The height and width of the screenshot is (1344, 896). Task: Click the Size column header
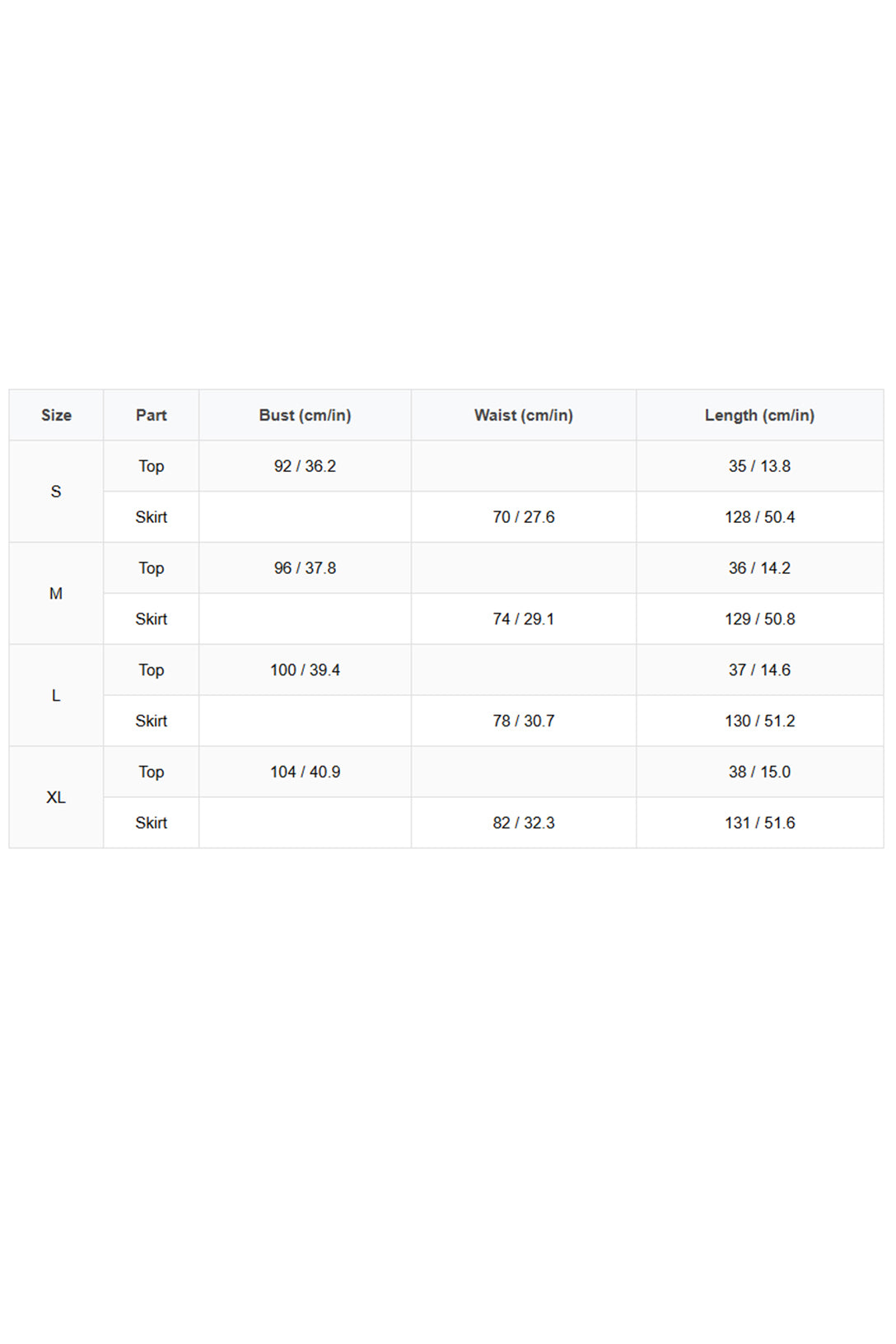[56, 415]
